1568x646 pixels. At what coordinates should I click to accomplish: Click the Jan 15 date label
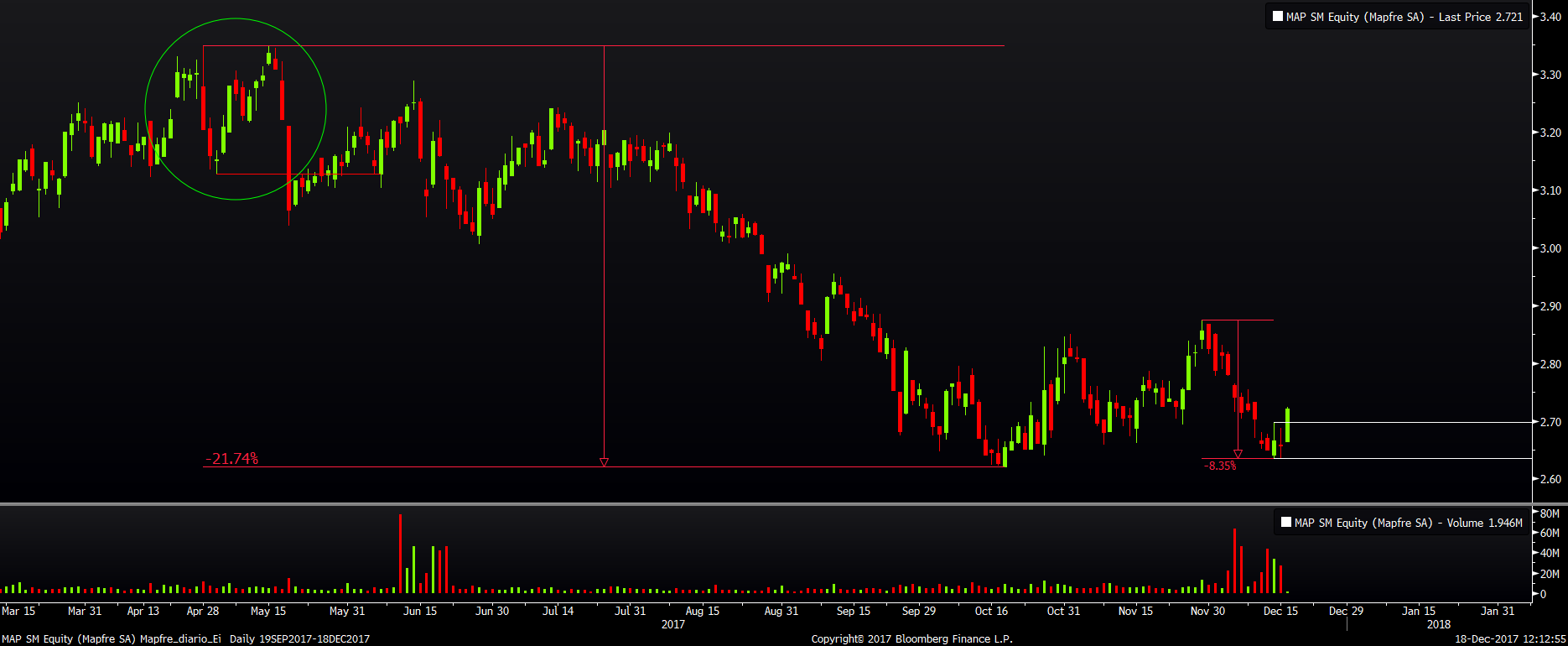[1419, 611]
